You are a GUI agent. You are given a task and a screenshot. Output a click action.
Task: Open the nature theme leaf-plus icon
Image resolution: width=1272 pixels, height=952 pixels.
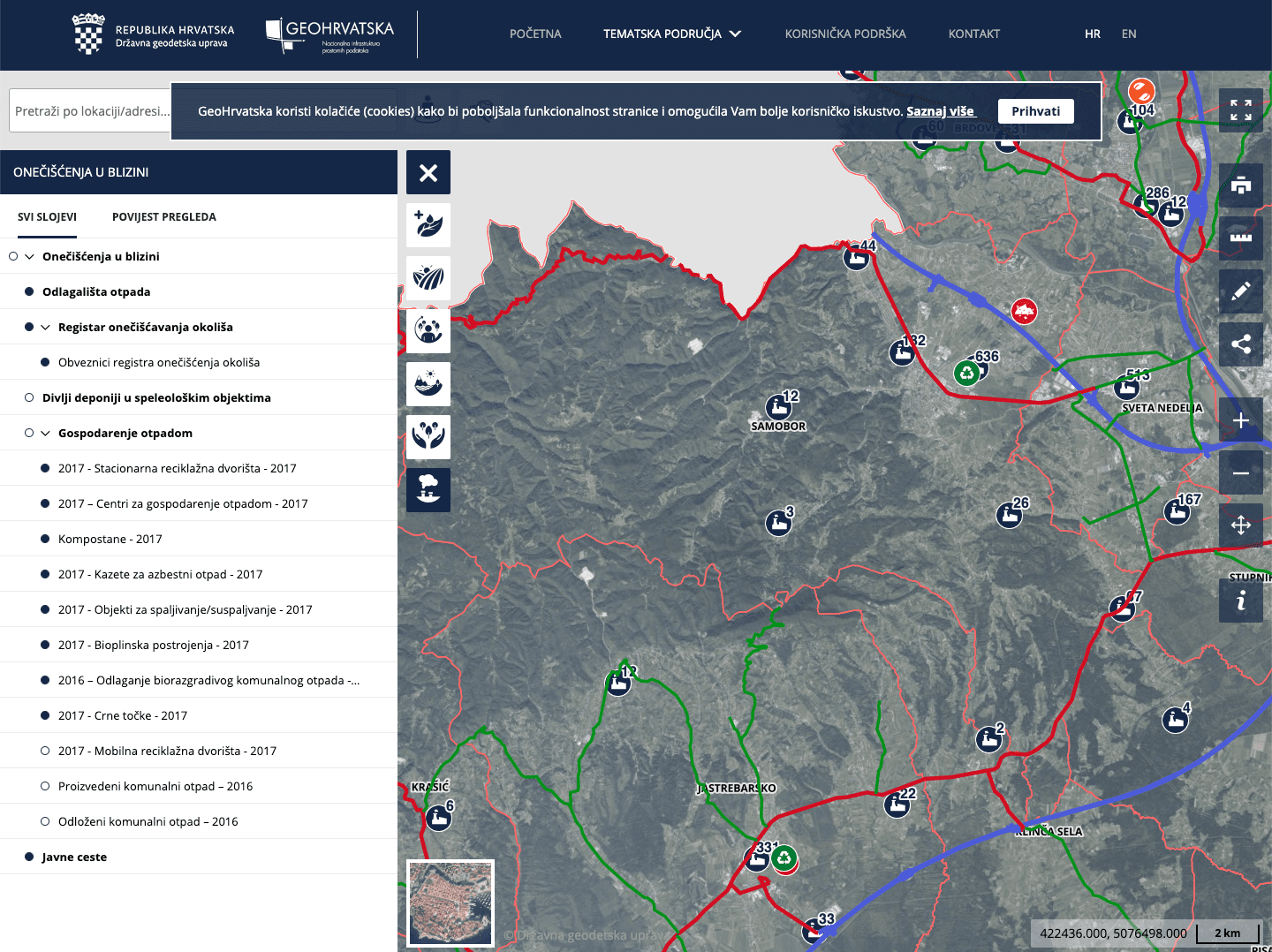[428, 225]
